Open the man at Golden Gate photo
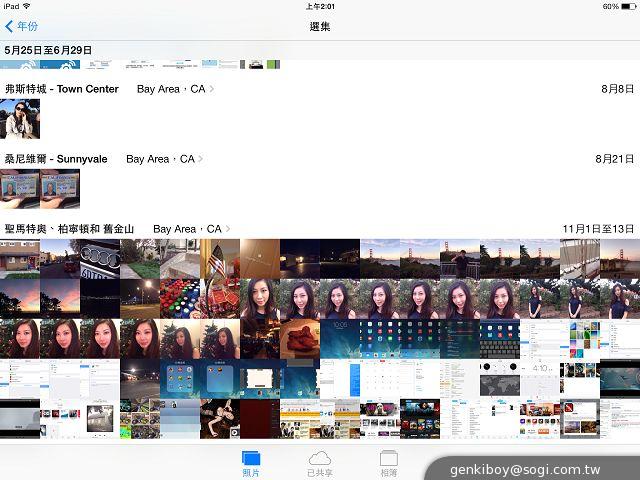The image size is (640, 480). [x=460, y=259]
